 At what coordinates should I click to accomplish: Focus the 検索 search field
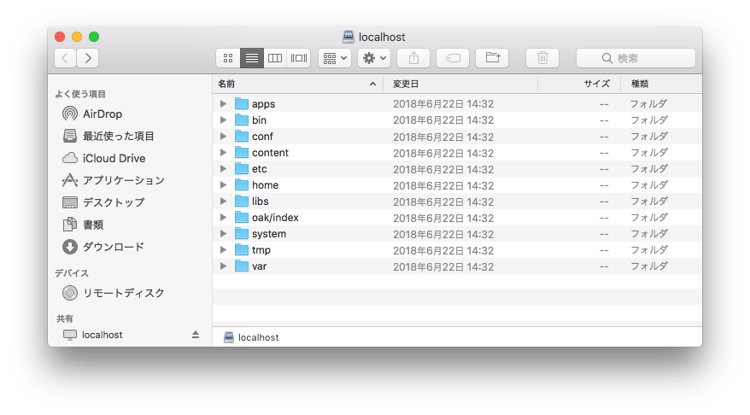(636, 58)
